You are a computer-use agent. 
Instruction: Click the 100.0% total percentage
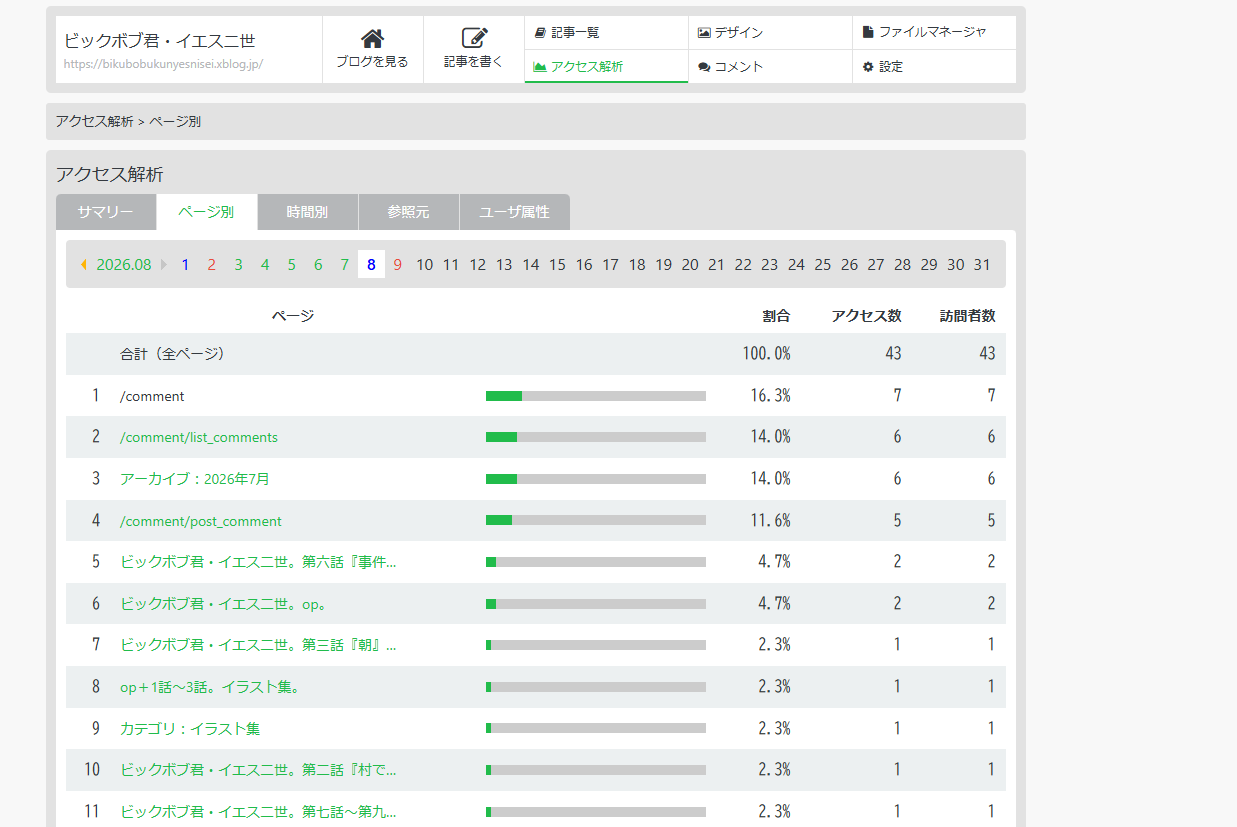point(765,354)
